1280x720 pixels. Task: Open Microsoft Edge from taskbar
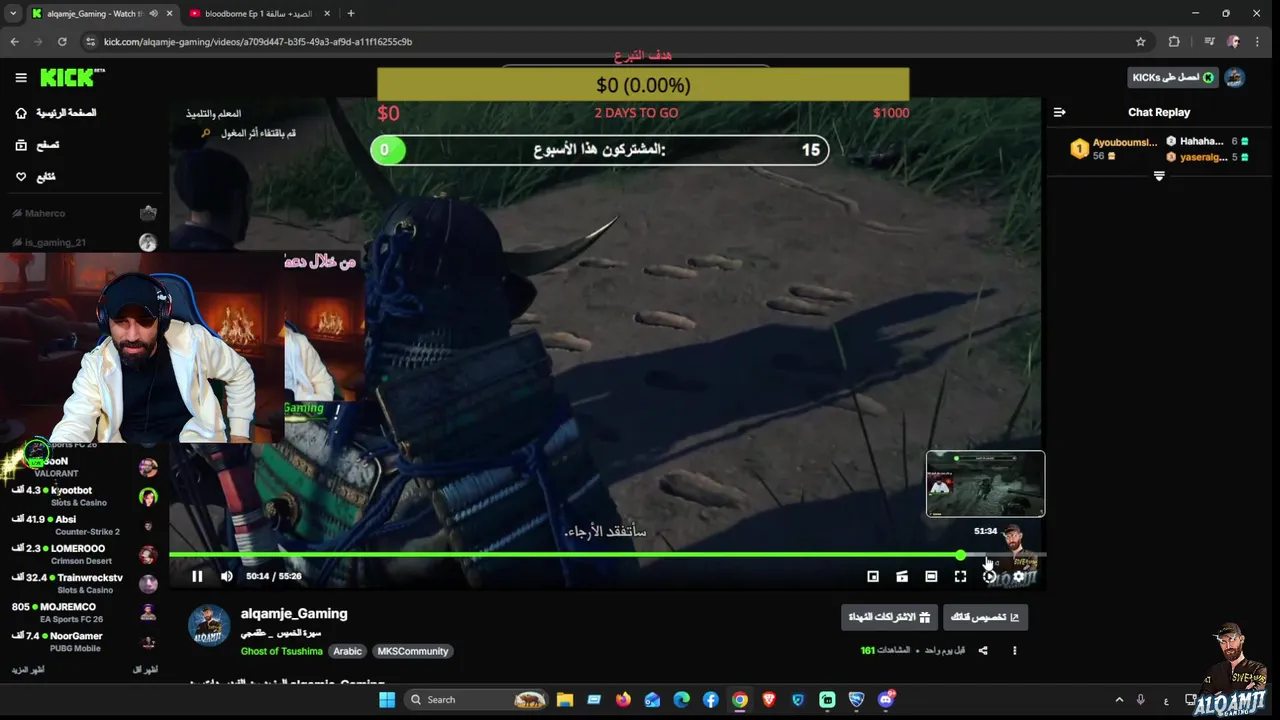pyautogui.click(x=681, y=700)
